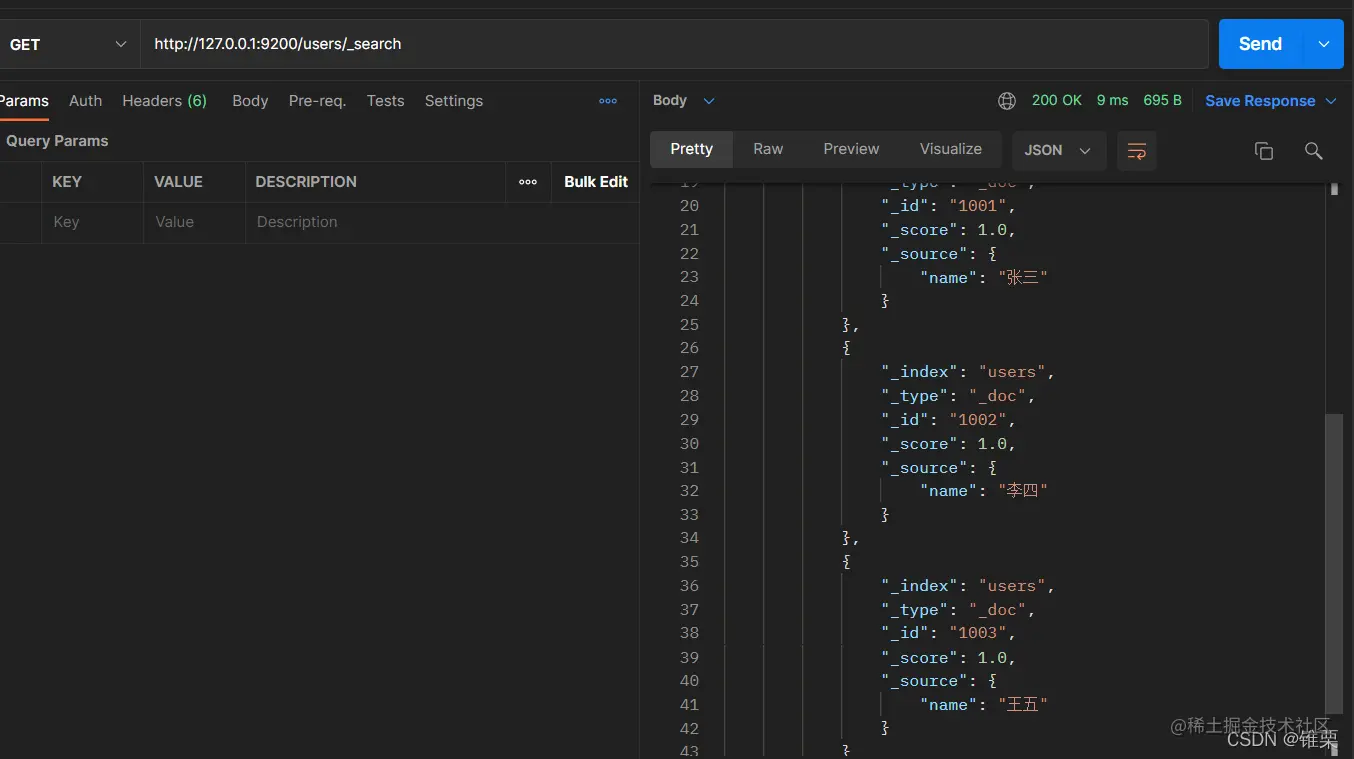
Task: Click Save Response
Action: pos(1260,101)
